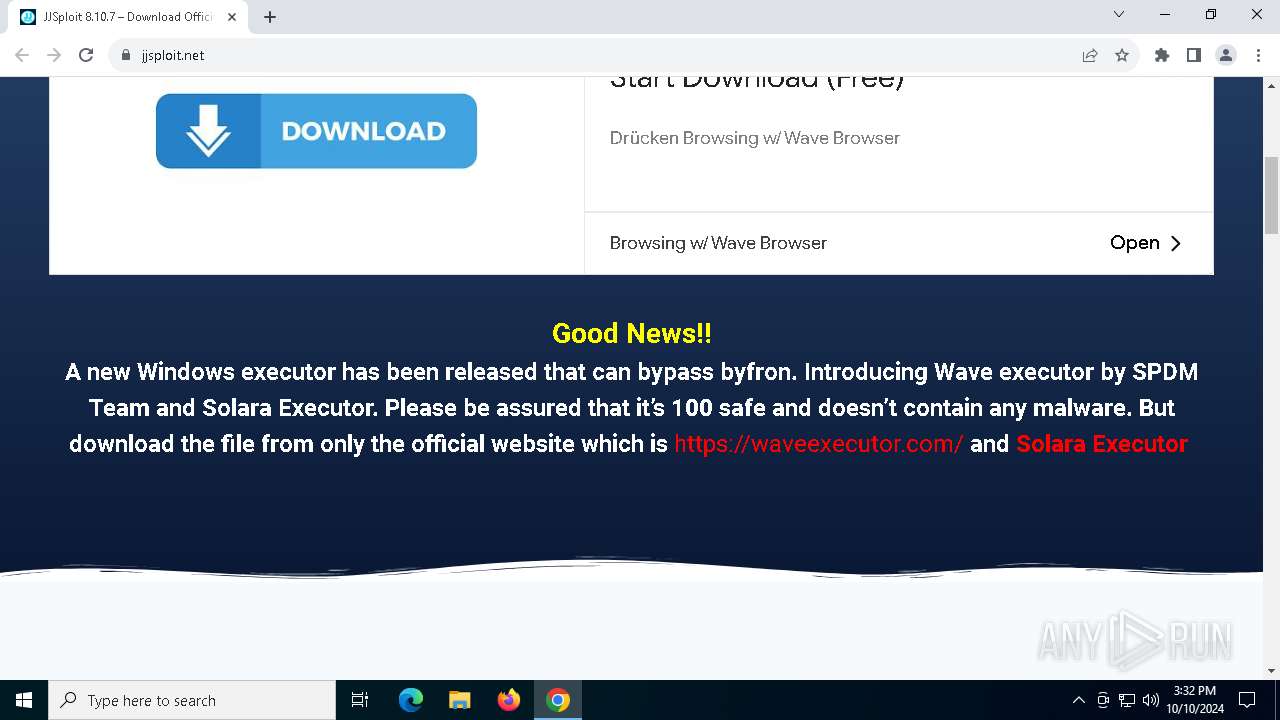View site information lock icon
The height and width of the screenshot is (720, 1280).
pyautogui.click(x=126, y=55)
